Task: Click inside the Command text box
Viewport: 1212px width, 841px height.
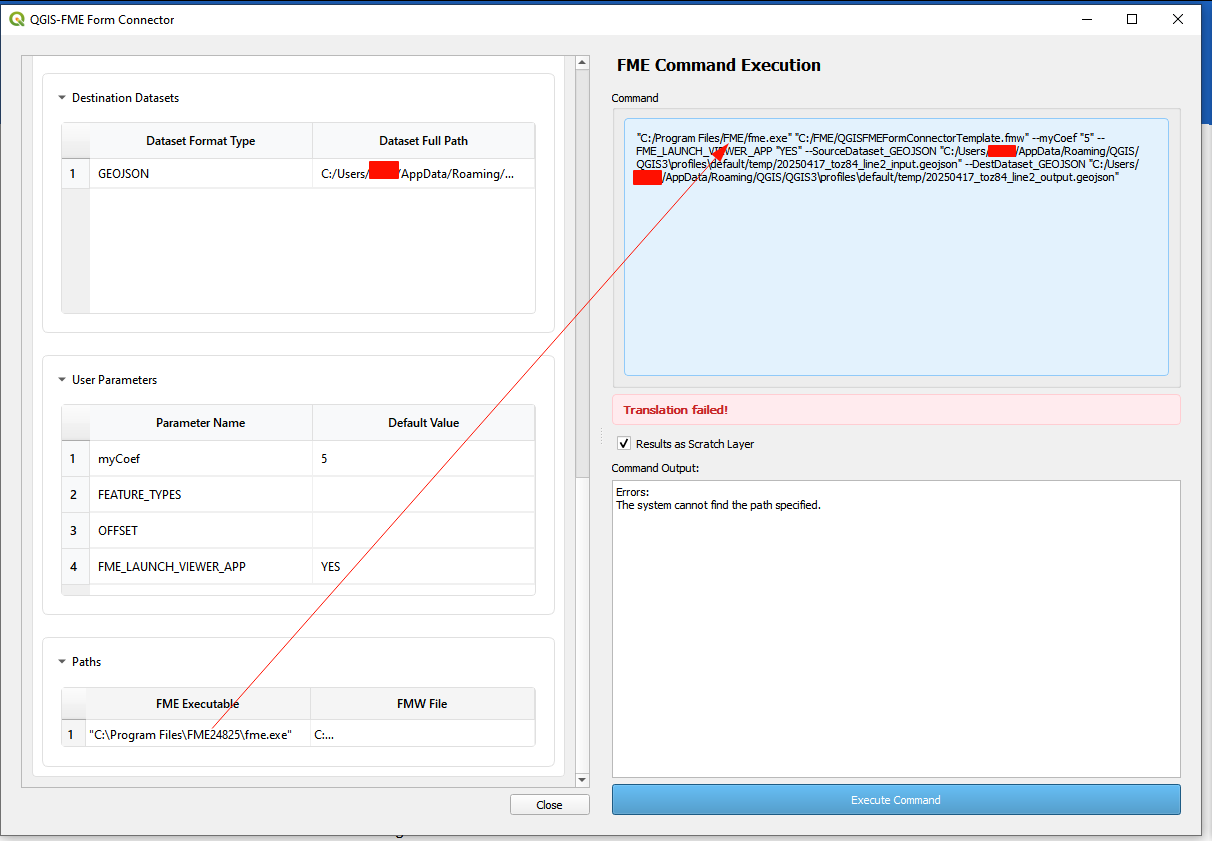Action: pyautogui.click(x=896, y=247)
